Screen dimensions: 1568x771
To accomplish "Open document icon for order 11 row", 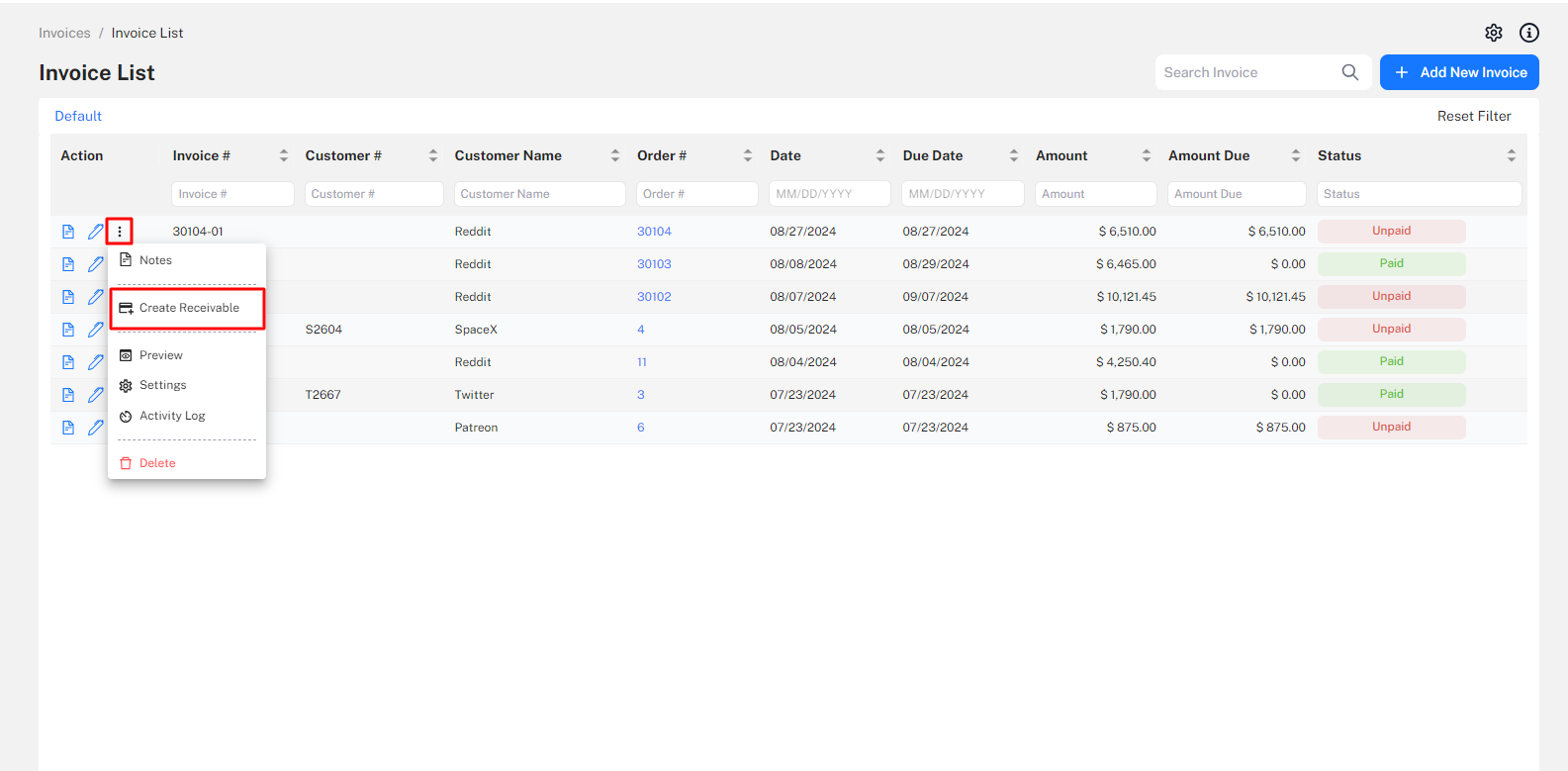I will 68,362.
